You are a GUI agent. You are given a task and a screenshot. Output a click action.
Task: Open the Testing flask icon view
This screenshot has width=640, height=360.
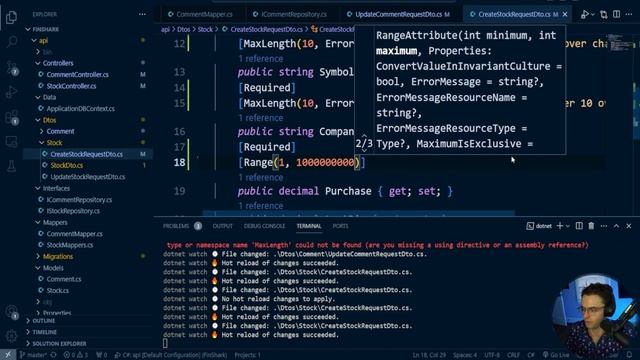click(11, 166)
